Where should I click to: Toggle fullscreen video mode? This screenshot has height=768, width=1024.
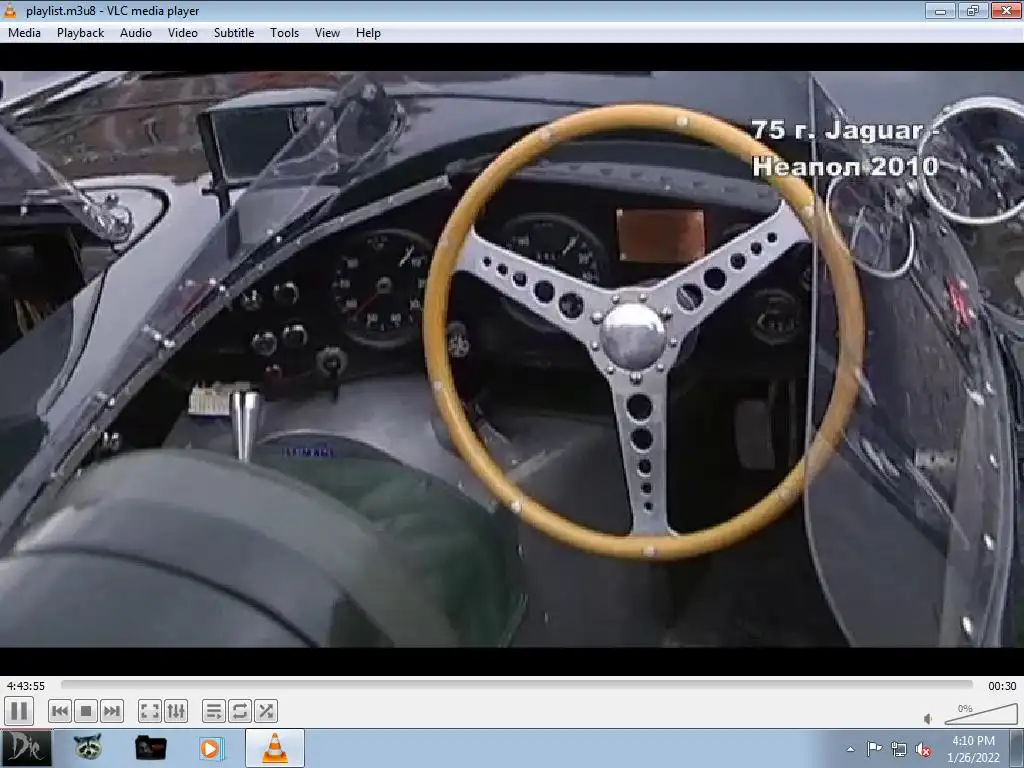pyautogui.click(x=150, y=711)
